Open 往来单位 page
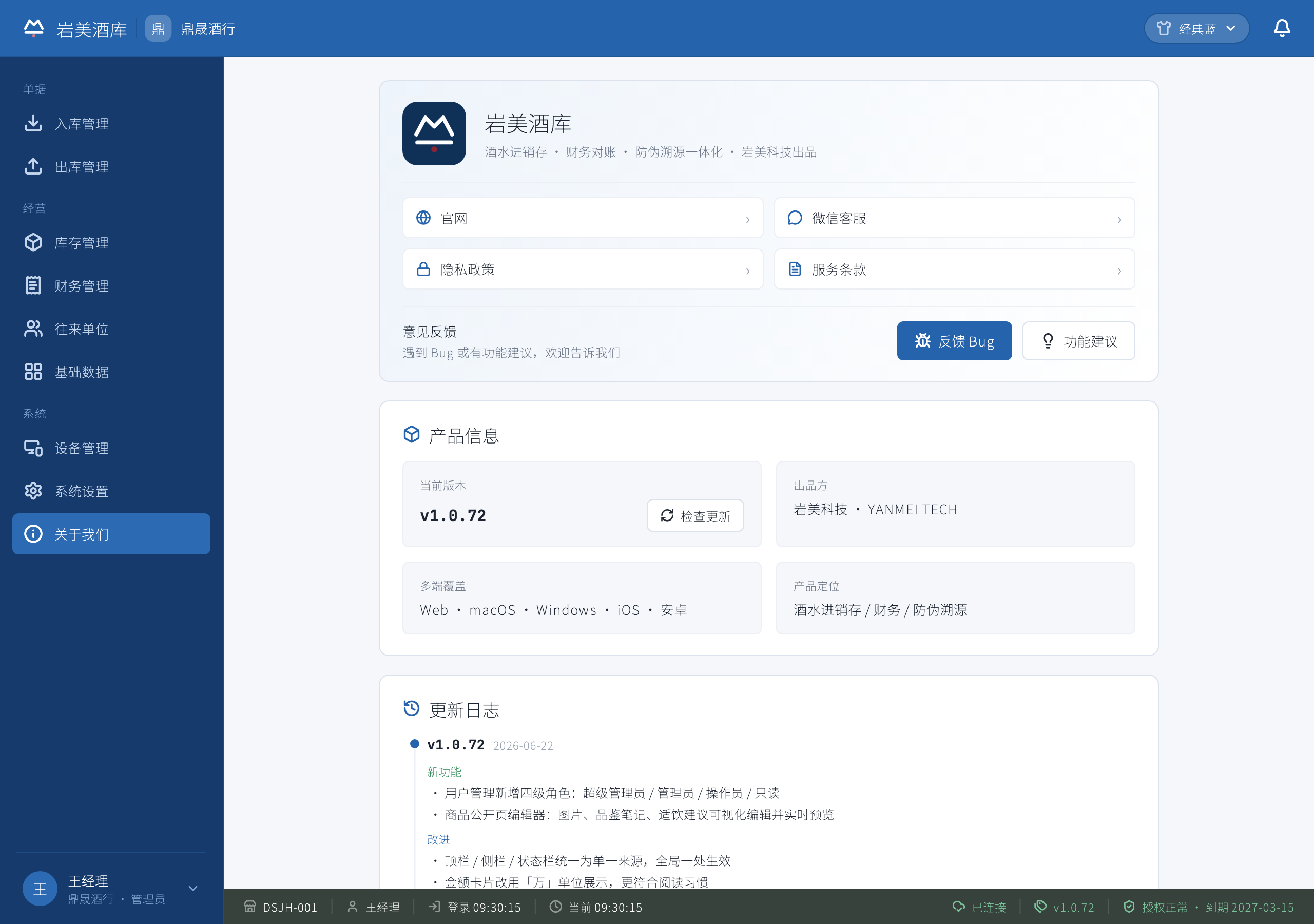The image size is (1314, 924). [111, 329]
